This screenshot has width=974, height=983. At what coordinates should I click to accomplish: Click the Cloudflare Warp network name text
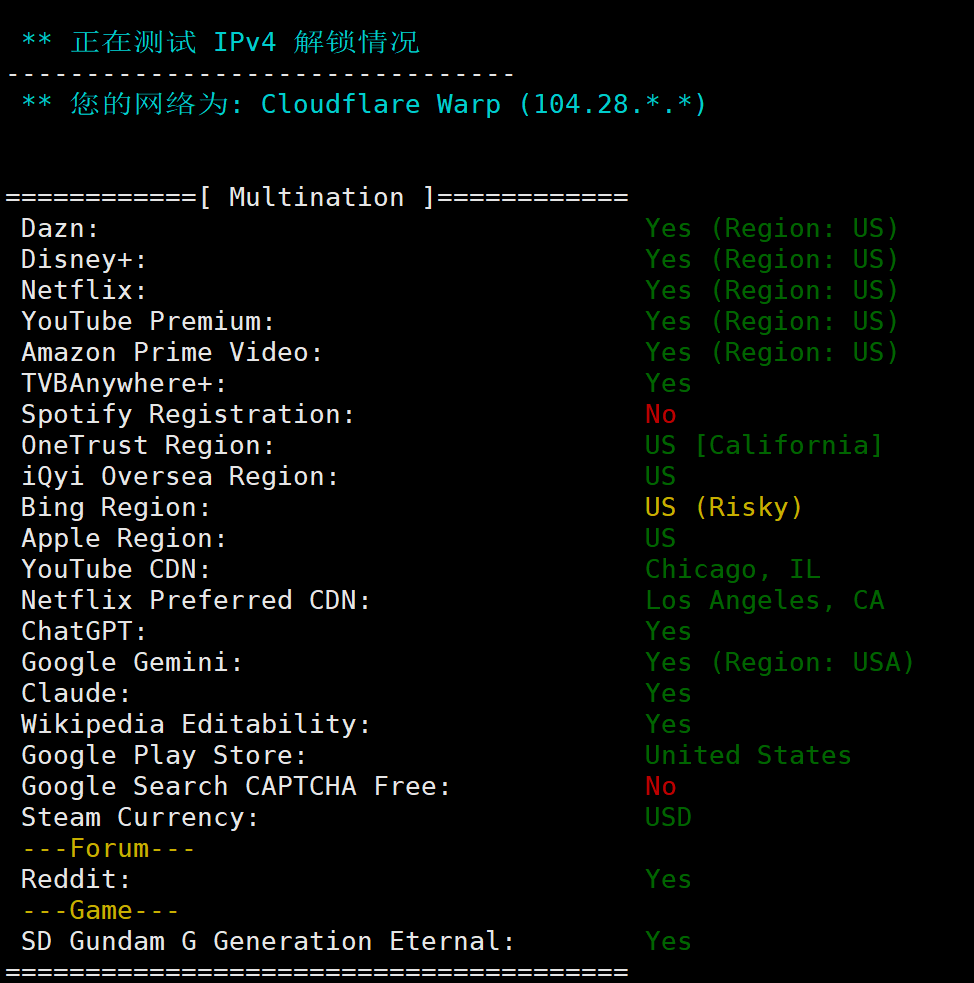pyautogui.click(x=380, y=104)
